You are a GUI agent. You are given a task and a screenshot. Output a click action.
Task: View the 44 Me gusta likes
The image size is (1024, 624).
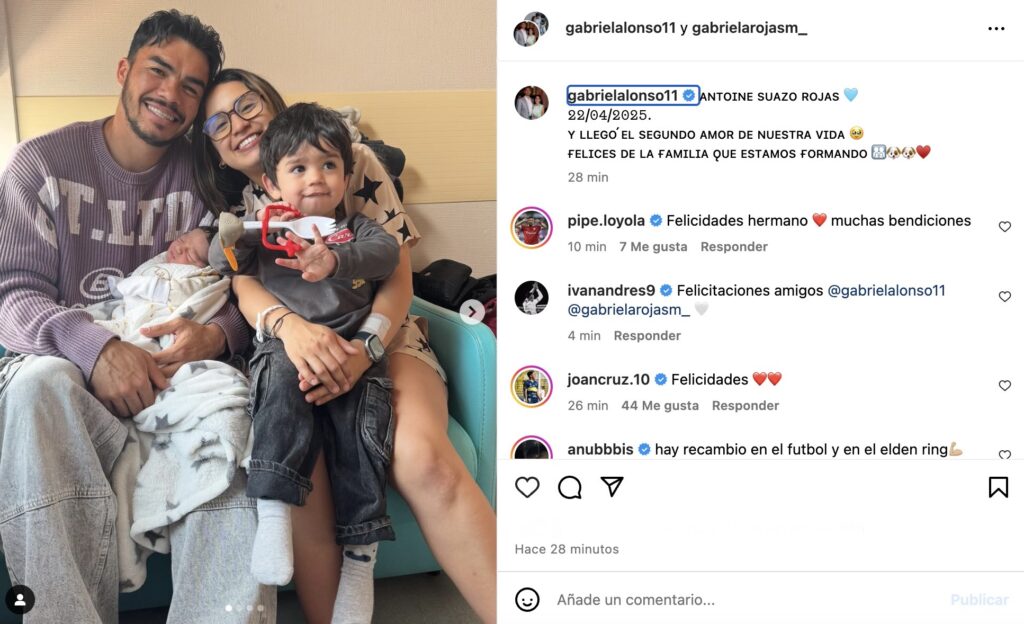coord(660,405)
